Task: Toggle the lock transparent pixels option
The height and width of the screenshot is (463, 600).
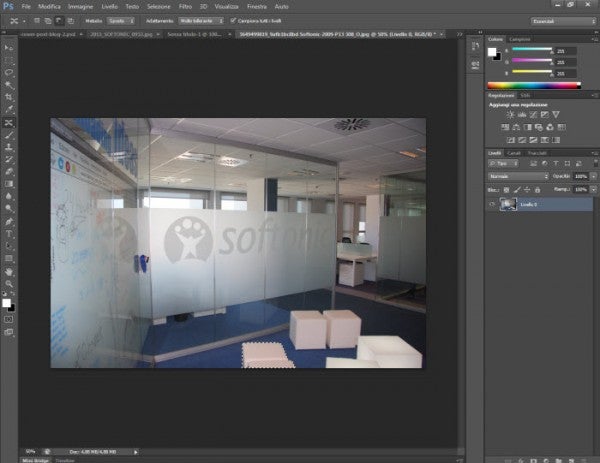Action: point(506,188)
